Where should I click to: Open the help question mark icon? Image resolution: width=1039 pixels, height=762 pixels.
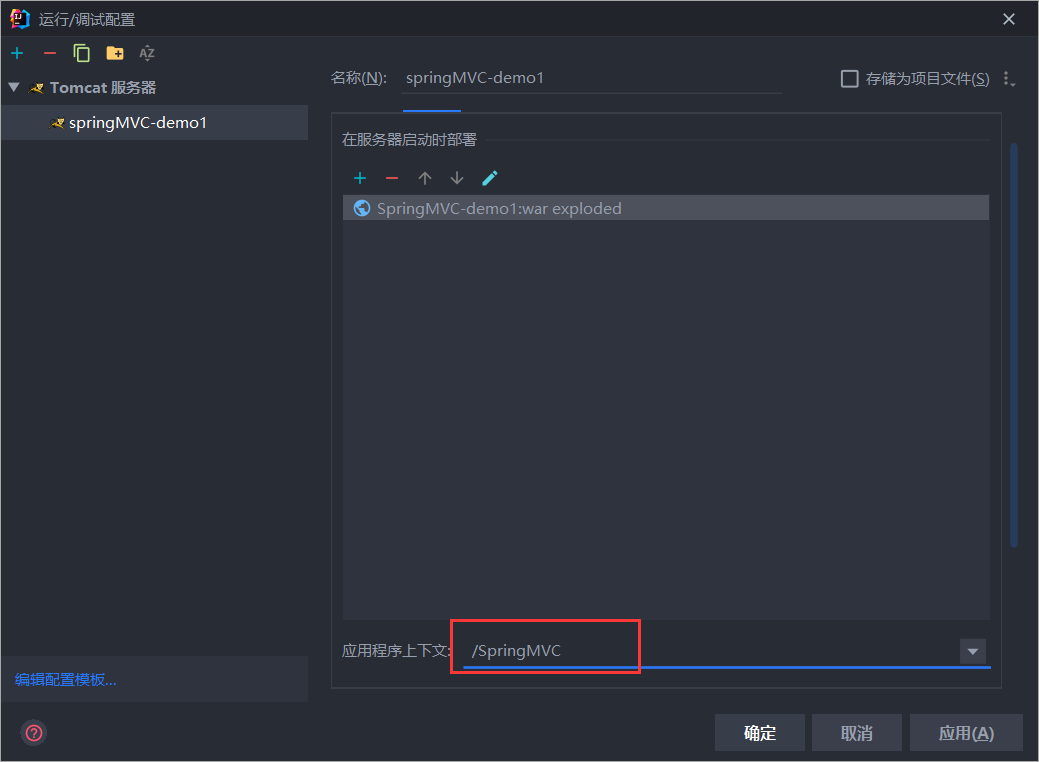34,733
